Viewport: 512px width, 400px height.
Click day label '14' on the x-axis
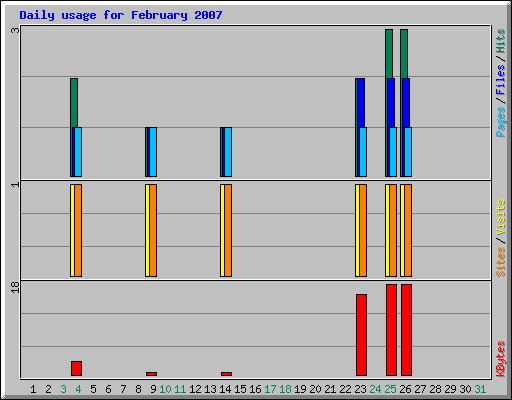pyautogui.click(x=225, y=389)
